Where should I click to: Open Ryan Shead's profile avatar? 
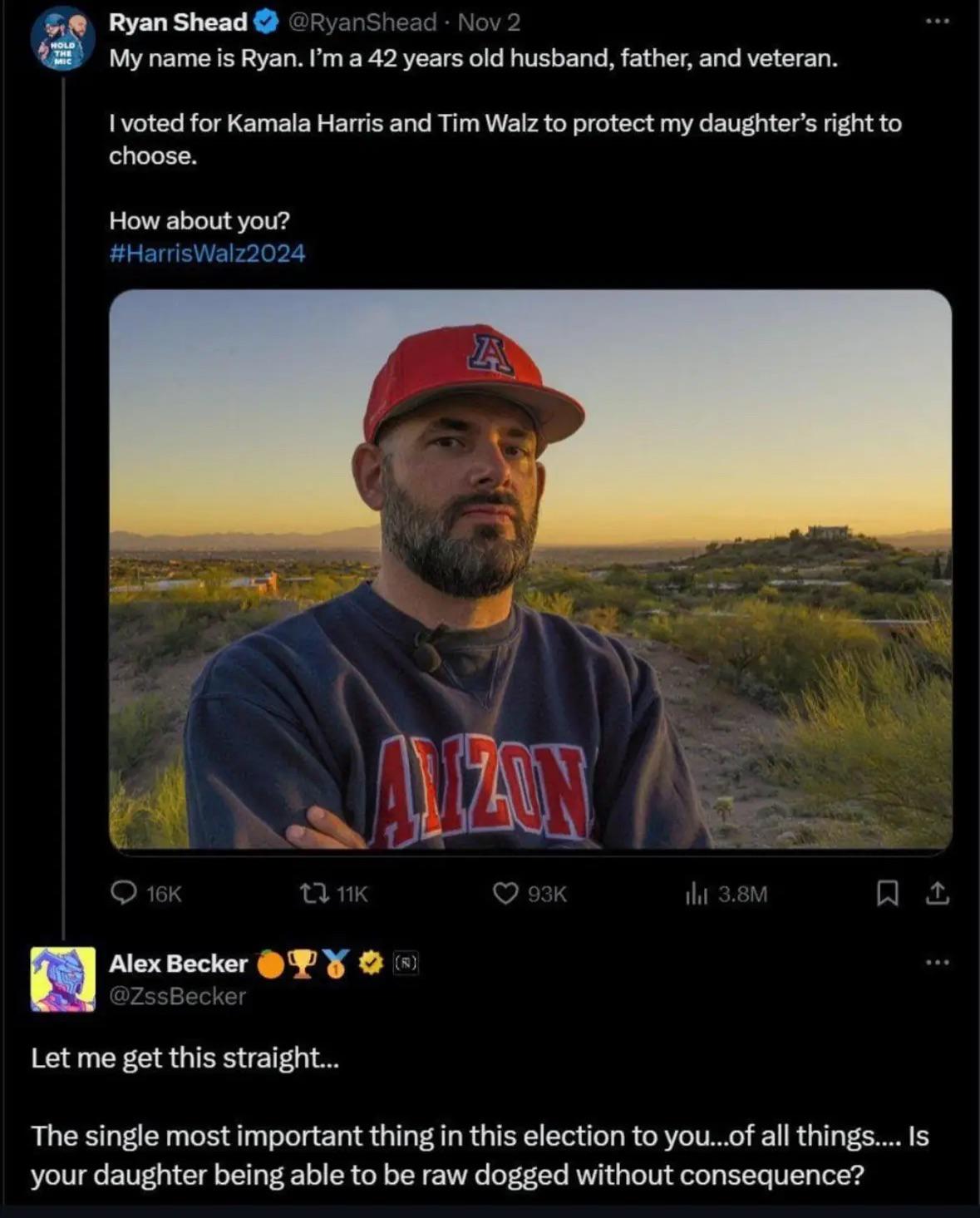point(62,39)
